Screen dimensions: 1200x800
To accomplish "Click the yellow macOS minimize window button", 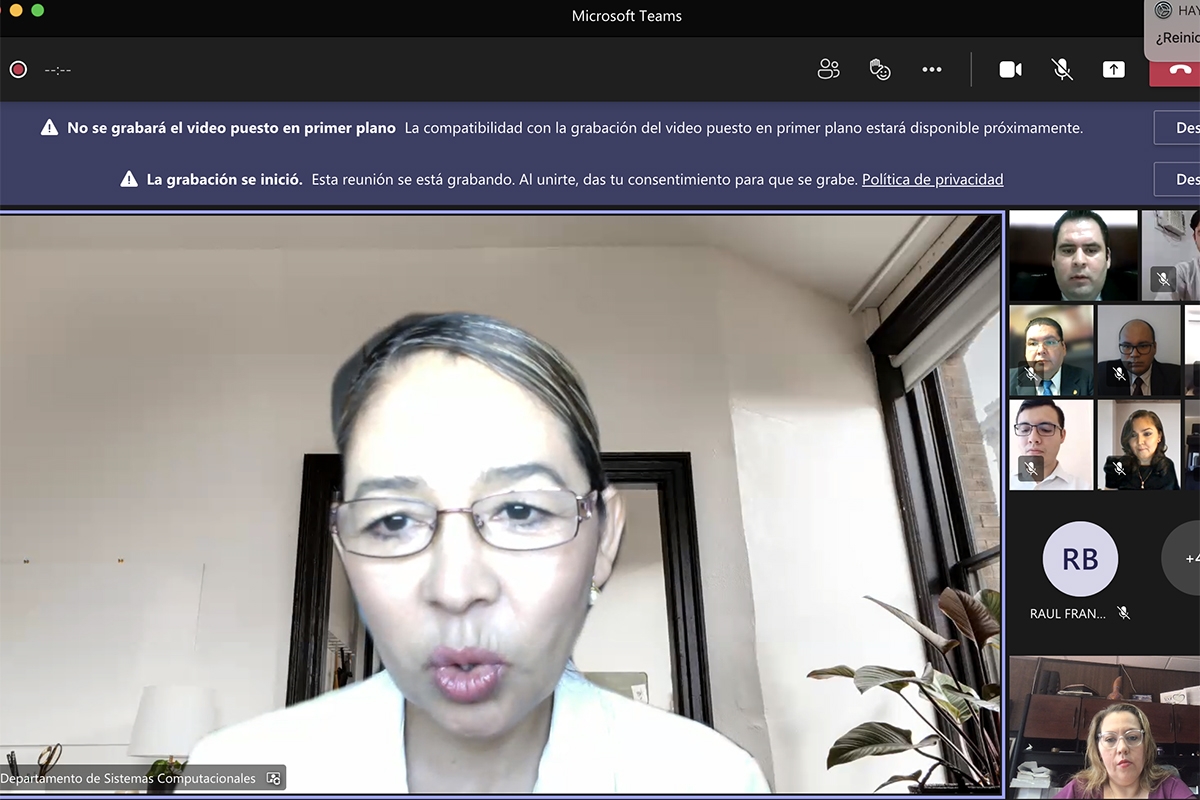I will click(16, 10).
